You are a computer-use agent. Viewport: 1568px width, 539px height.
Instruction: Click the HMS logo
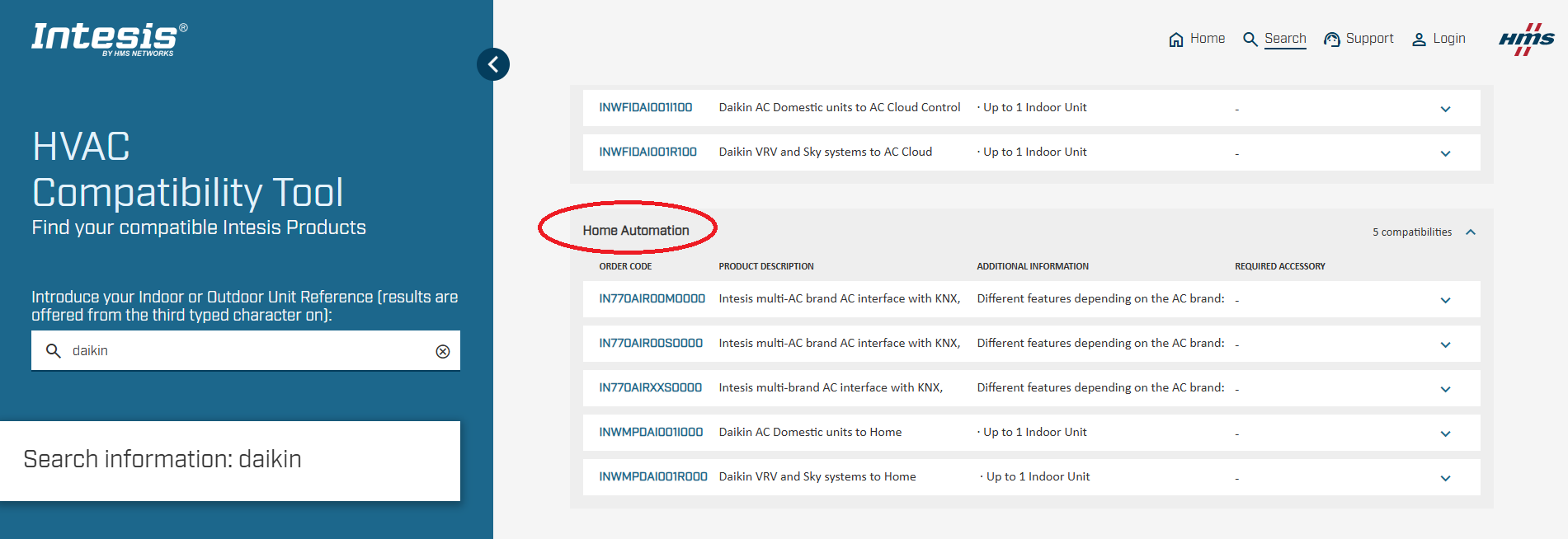(1526, 39)
